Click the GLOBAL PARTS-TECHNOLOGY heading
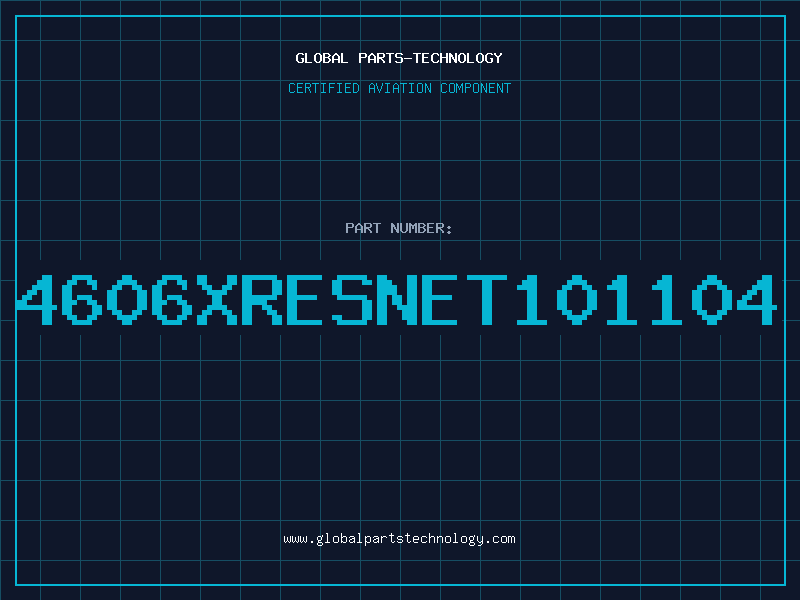 (399, 58)
